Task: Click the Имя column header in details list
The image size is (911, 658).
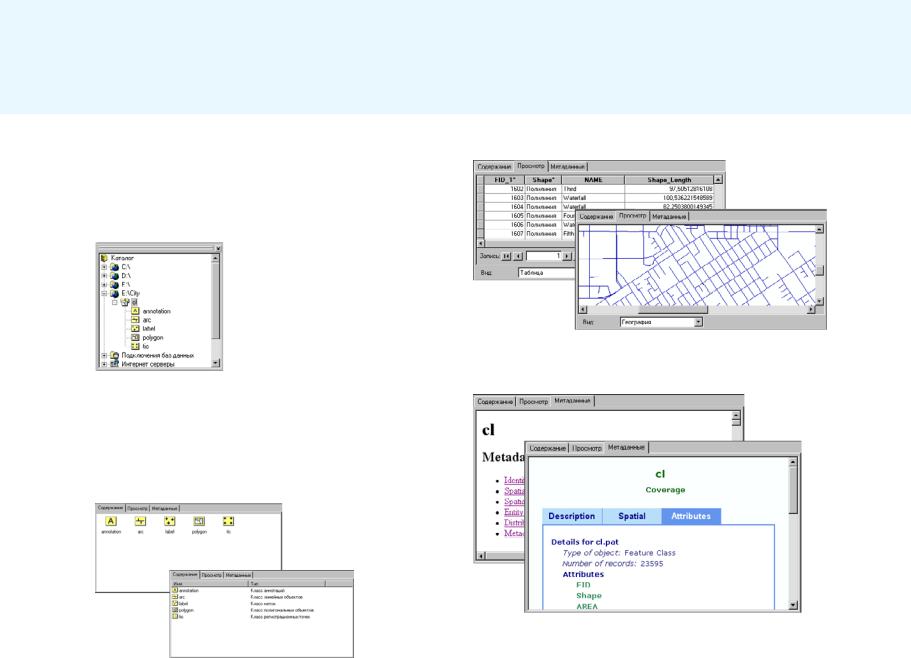Action: (x=210, y=583)
